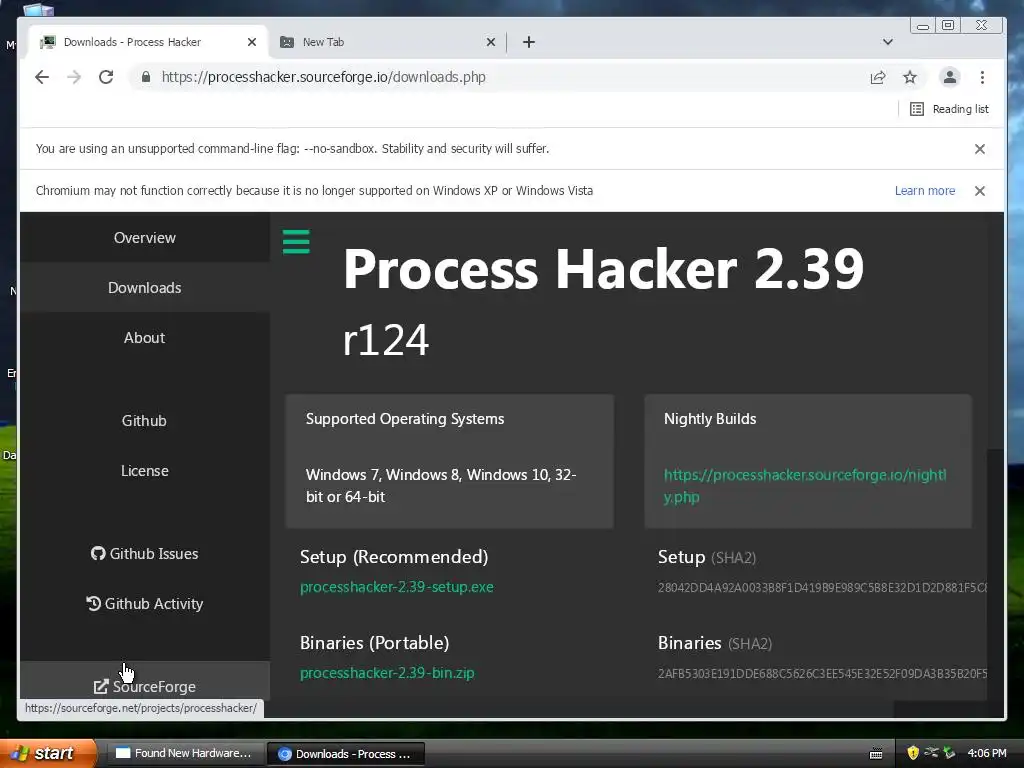Toggle the green hamburger menu icon

point(296,241)
